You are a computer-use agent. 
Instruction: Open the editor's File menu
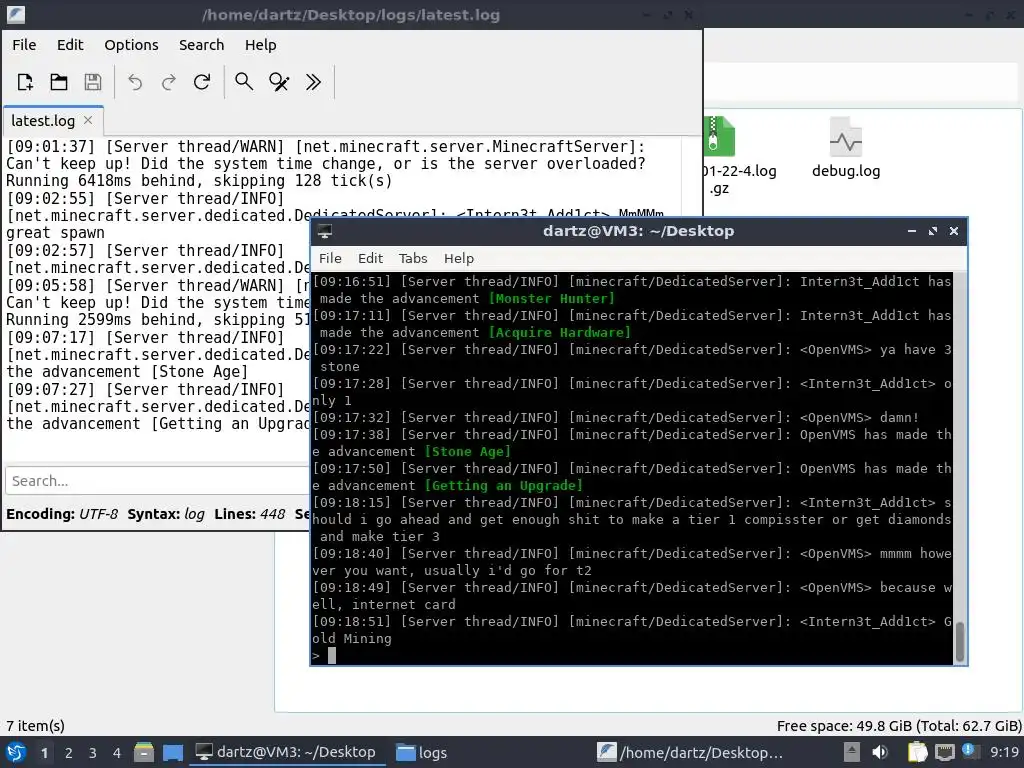pos(24,44)
